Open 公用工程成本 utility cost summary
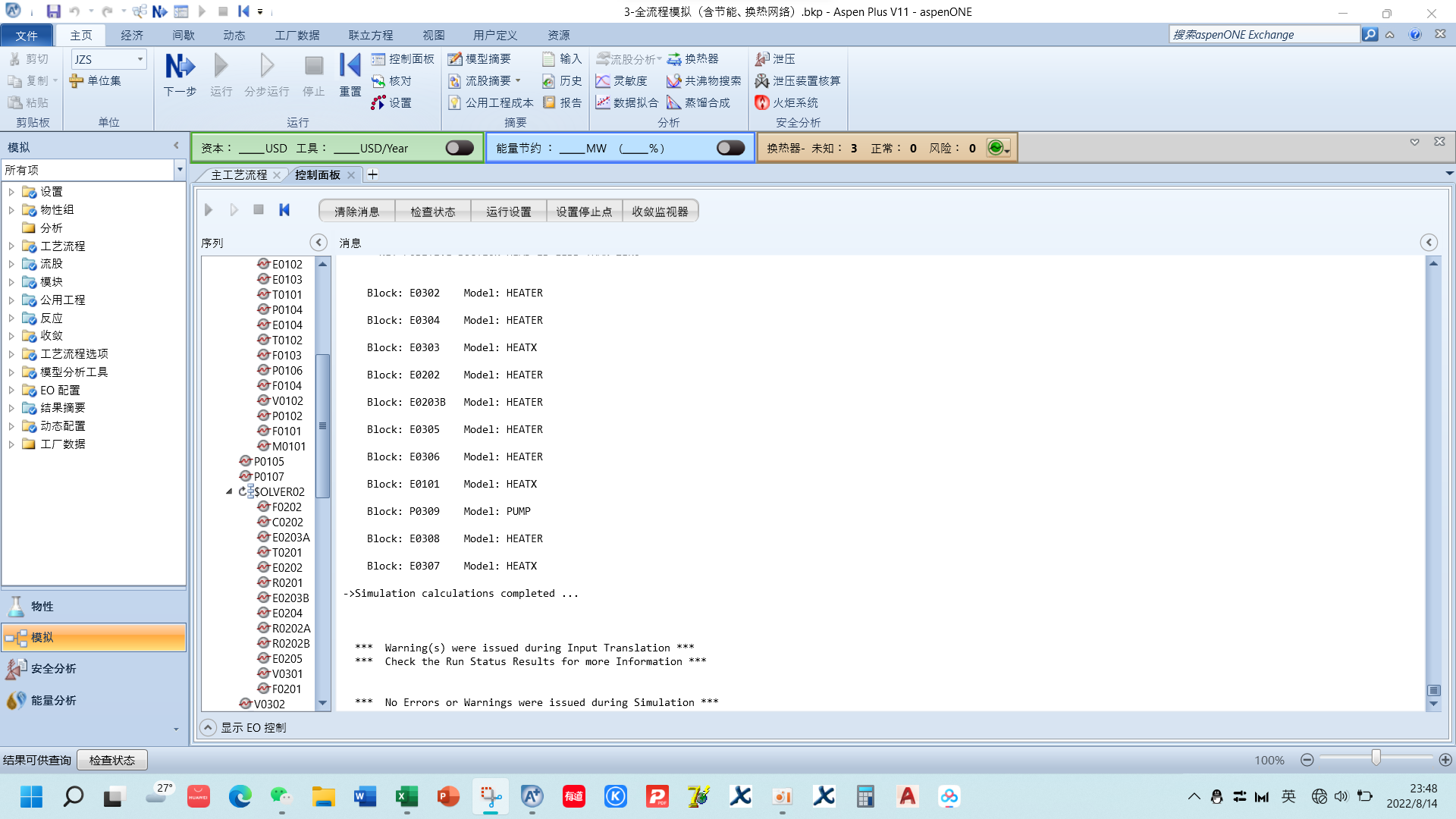1456x819 pixels. point(491,103)
